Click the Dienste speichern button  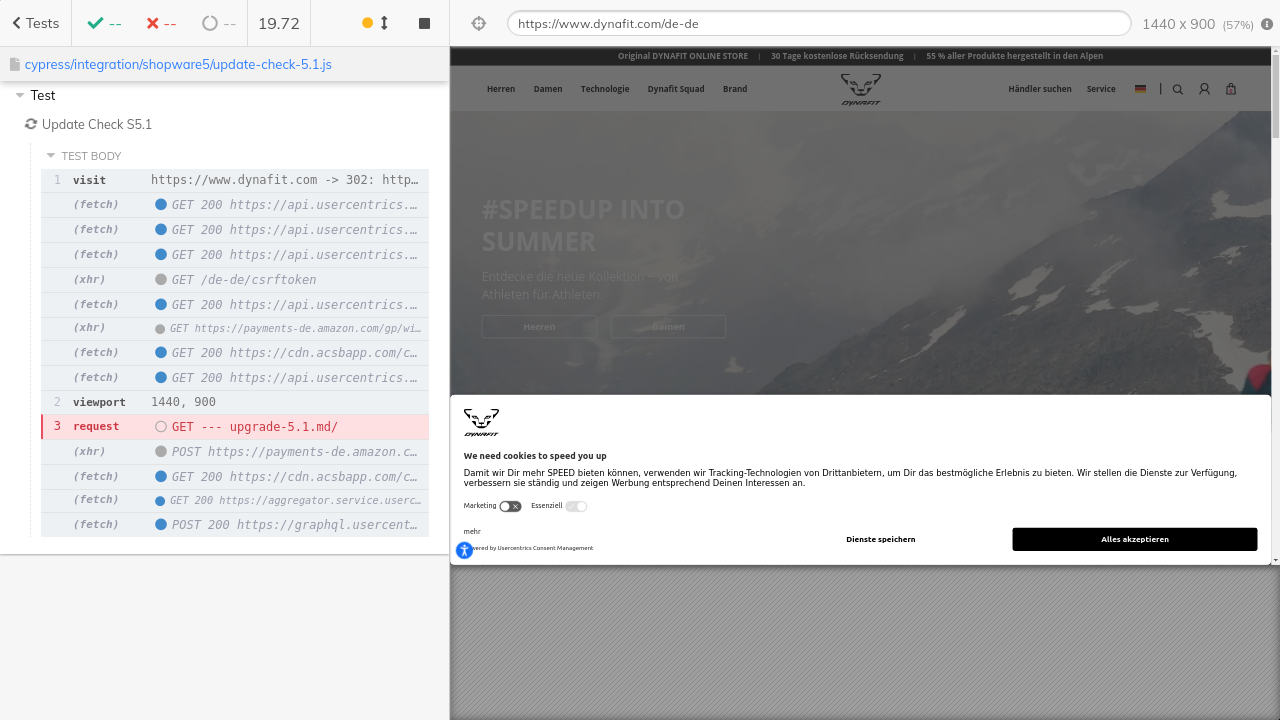pyautogui.click(x=880, y=539)
